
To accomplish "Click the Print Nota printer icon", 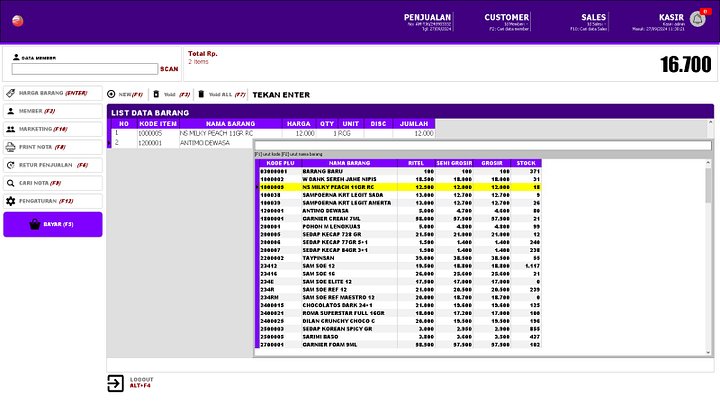I will coord(11,147).
